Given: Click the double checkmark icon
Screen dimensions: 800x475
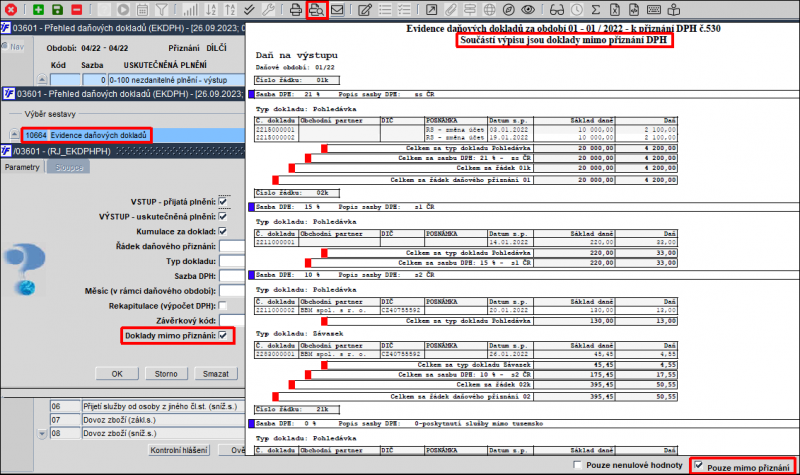Looking at the screenshot, I should pyautogui.click(x=249, y=9).
